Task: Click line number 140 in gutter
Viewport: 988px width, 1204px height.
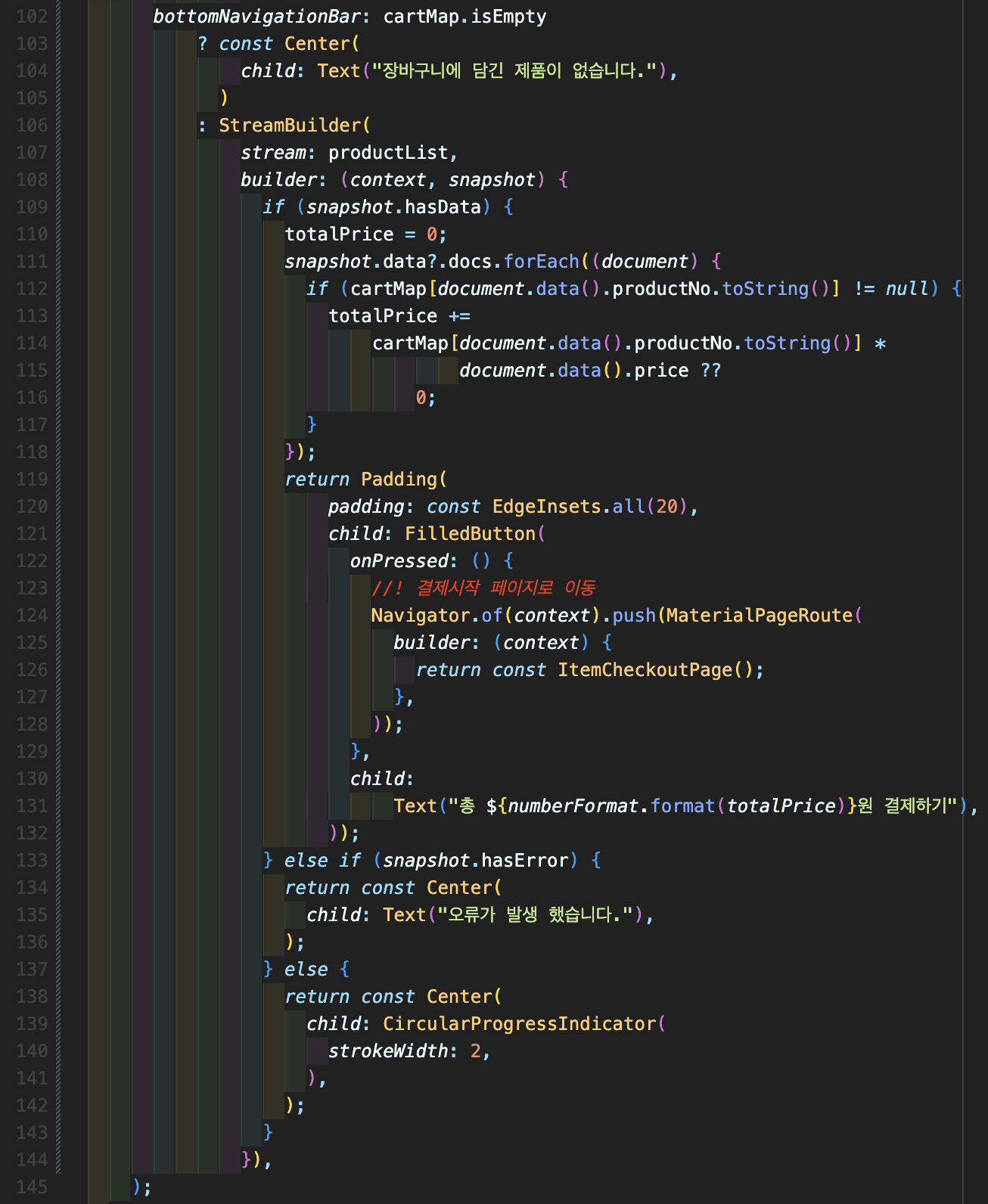Action: pyautogui.click(x=32, y=1051)
